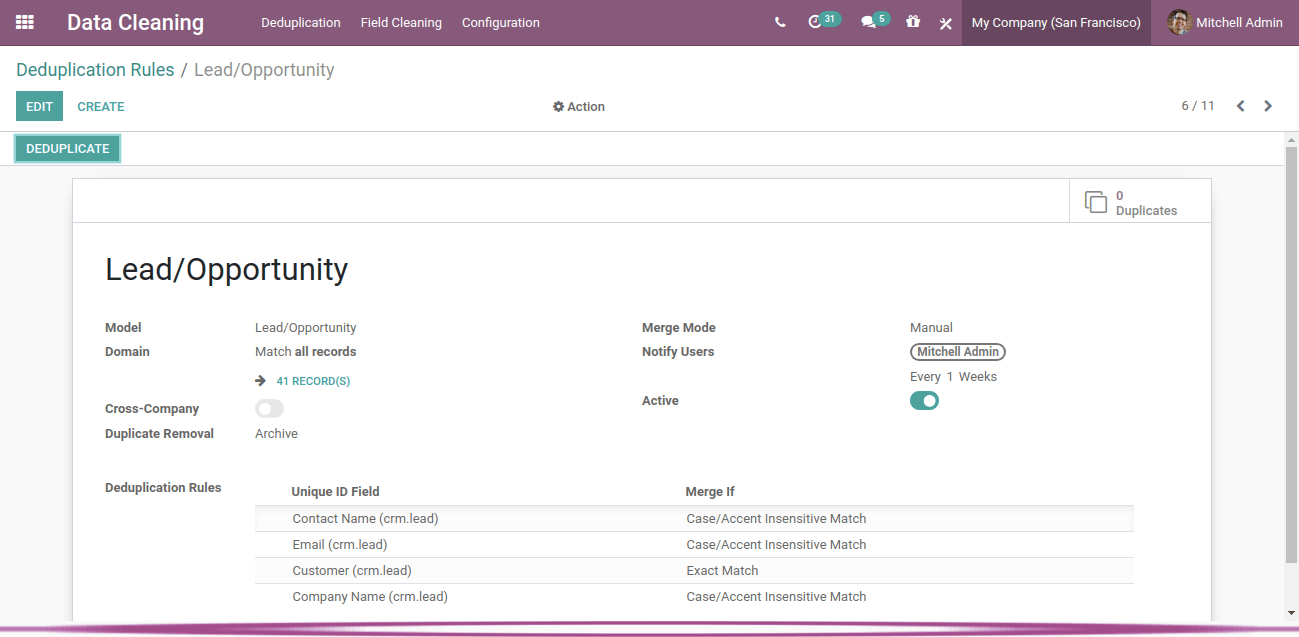
Task: Go to previous record arrow
Action: [x=1240, y=106]
